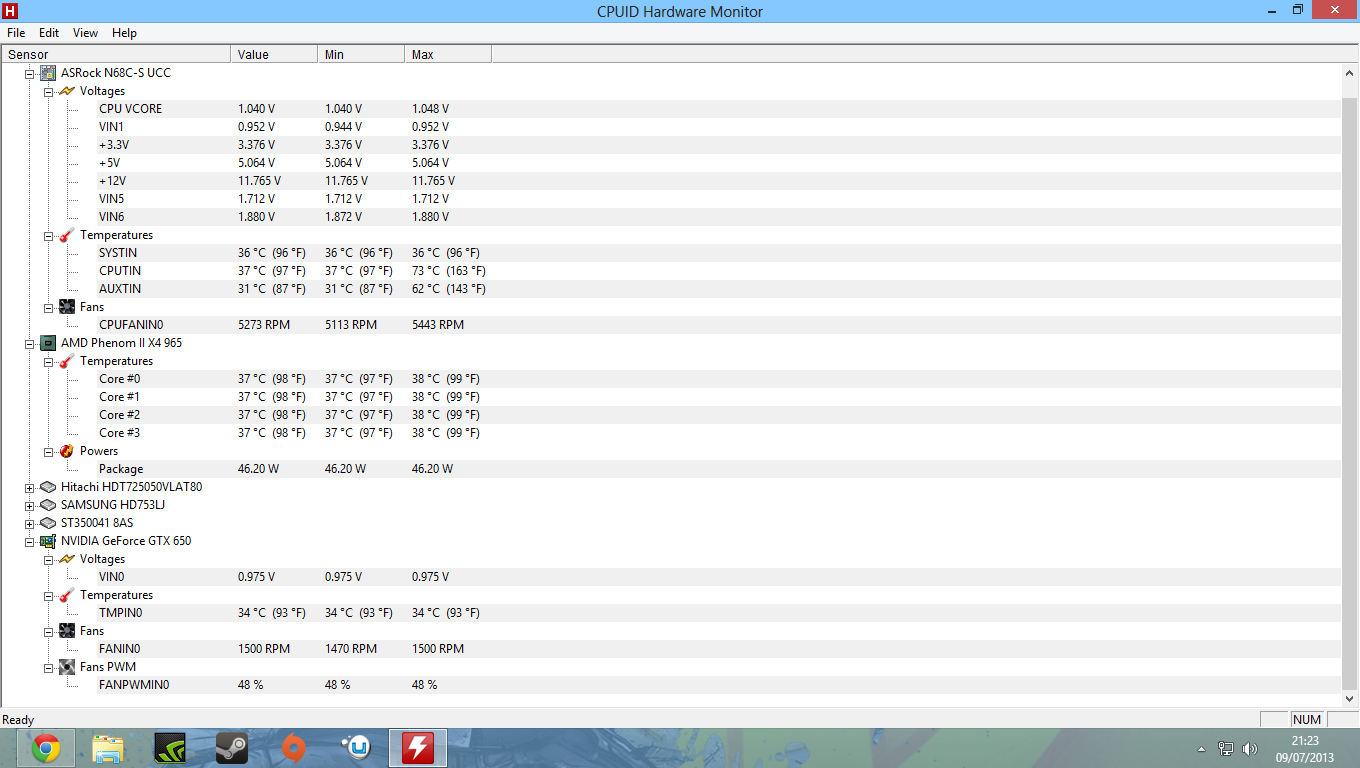Select the FANPWMIN0 row
Image resolution: width=1360 pixels, height=768 pixels.
click(x=671, y=685)
